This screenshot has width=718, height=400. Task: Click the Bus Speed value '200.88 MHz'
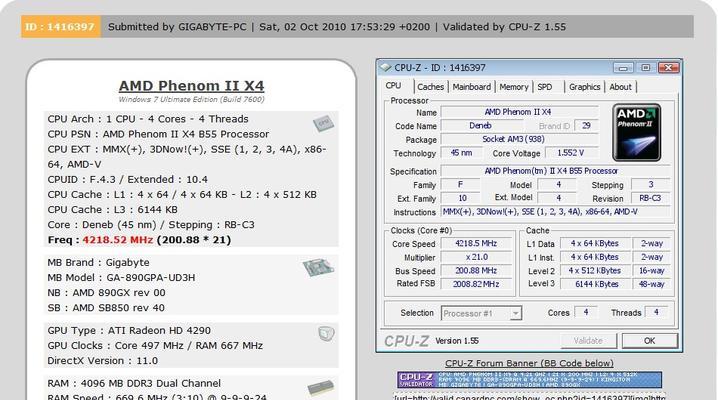pyautogui.click(x=476, y=270)
